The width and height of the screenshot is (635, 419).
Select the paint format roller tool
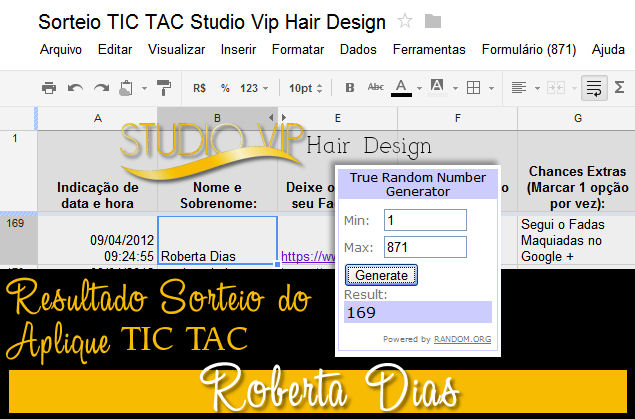click(164, 88)
